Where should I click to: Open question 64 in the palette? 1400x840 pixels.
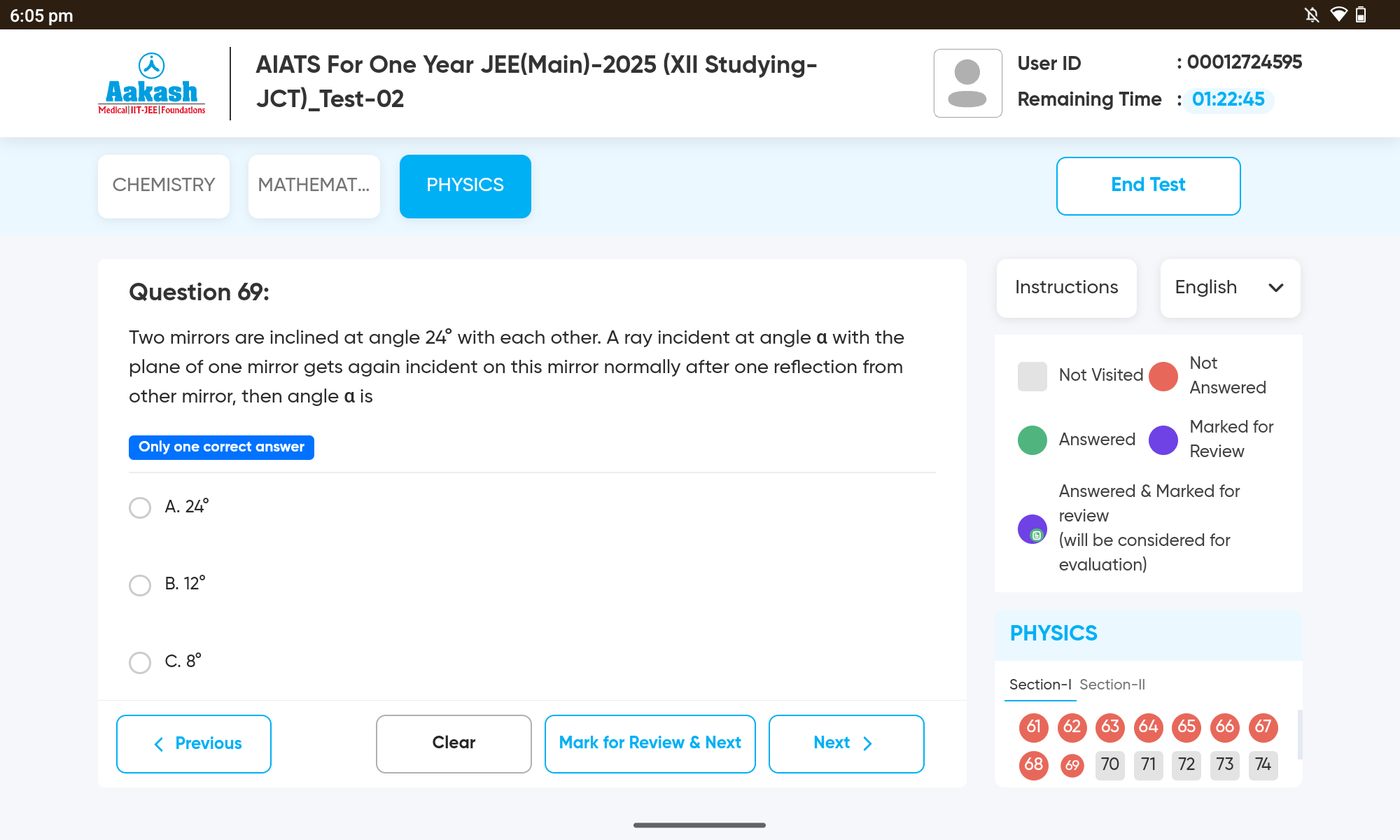pos(1148,727)
